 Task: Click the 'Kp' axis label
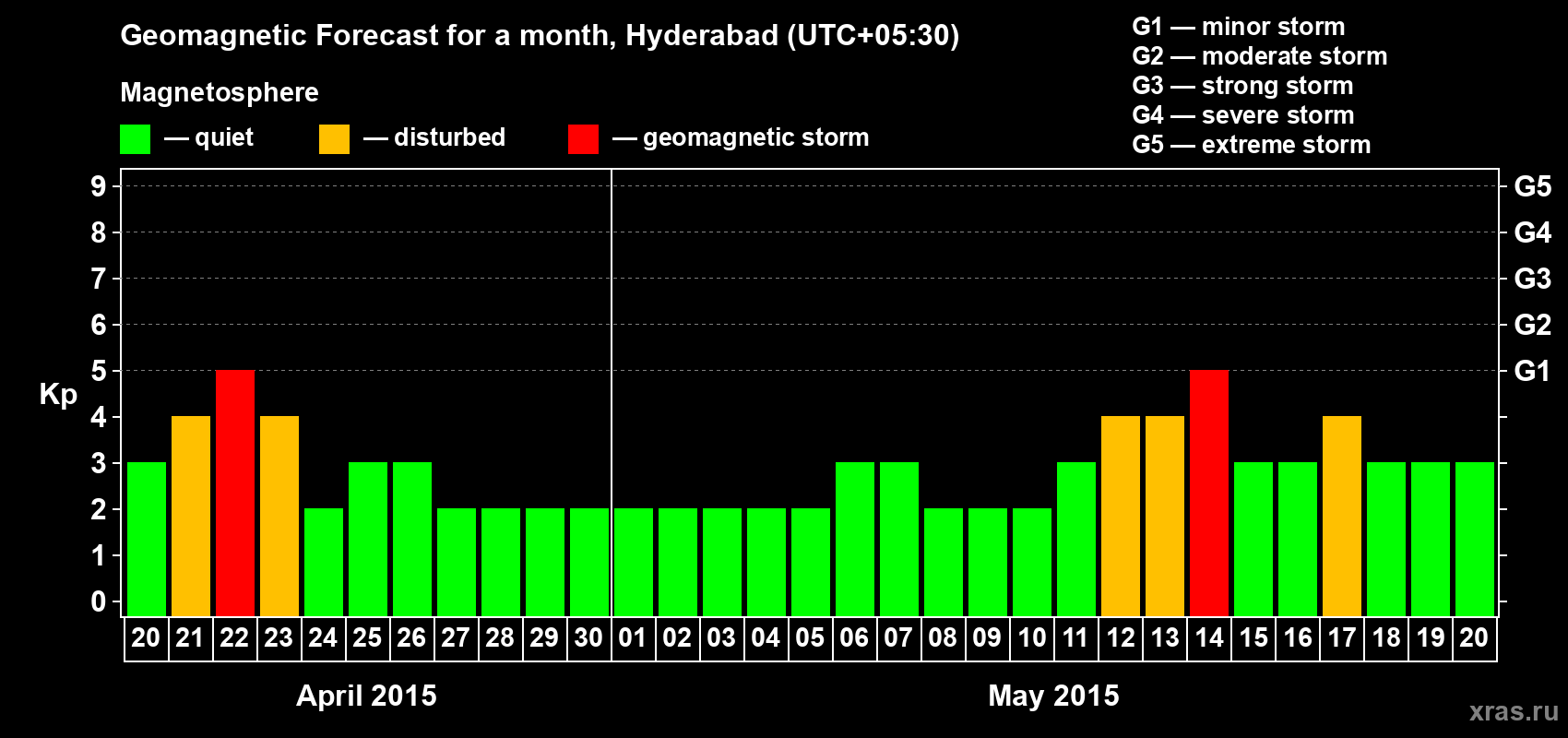point(58,395)
